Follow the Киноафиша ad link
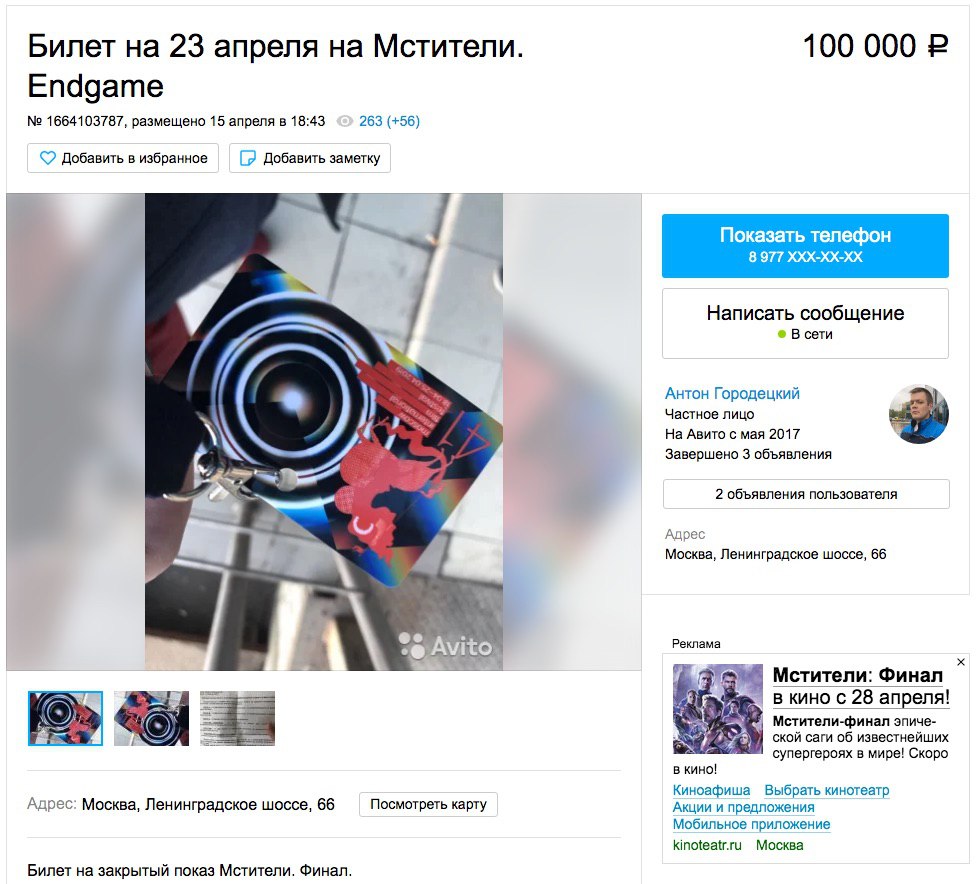976x884 pixels. 711,790
